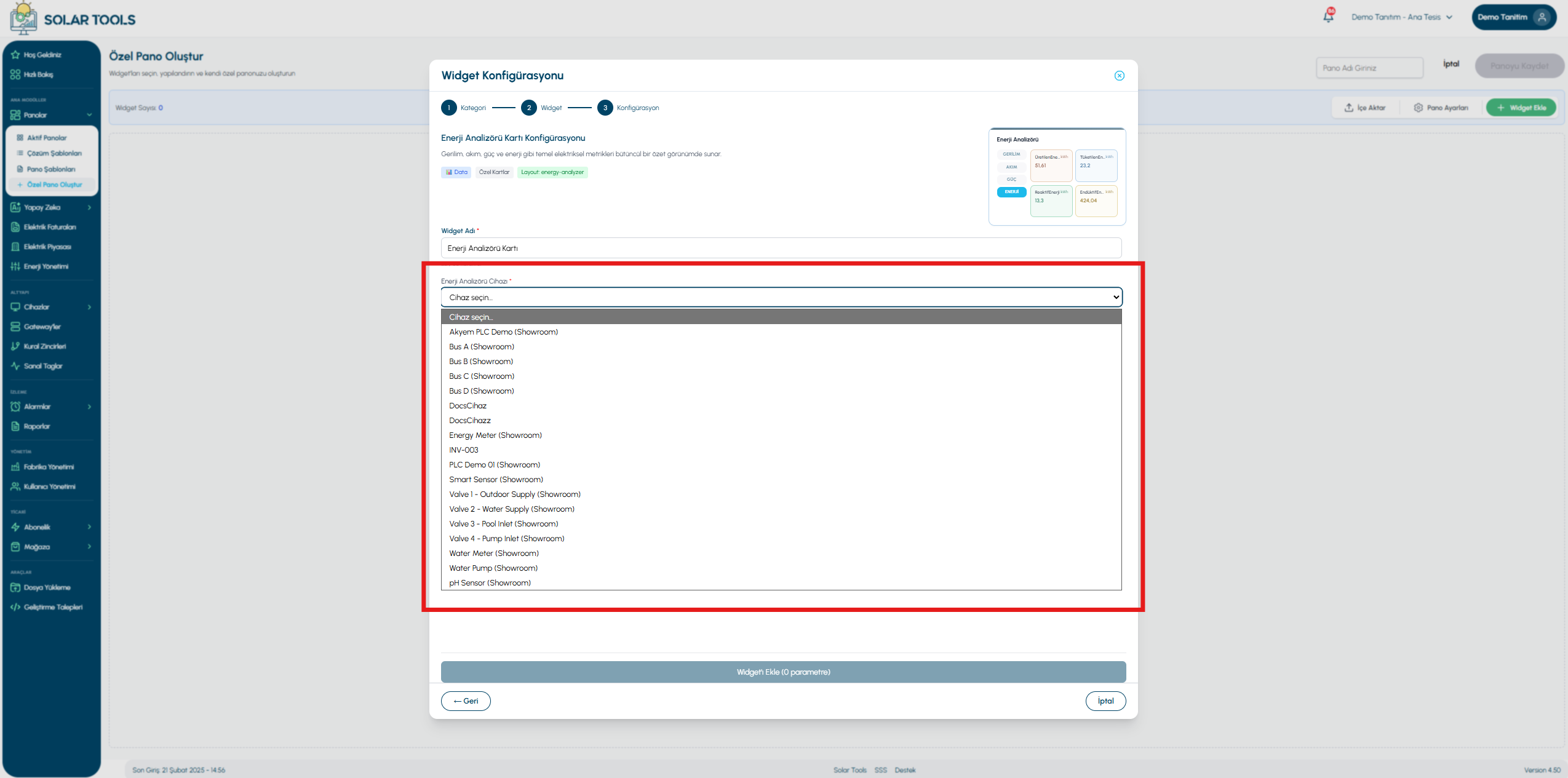Image resolution: width=1568 pixels, height=778 pixels.
Task: Select ENERJİ tab in widget preview
Action: pos(1011,192)
